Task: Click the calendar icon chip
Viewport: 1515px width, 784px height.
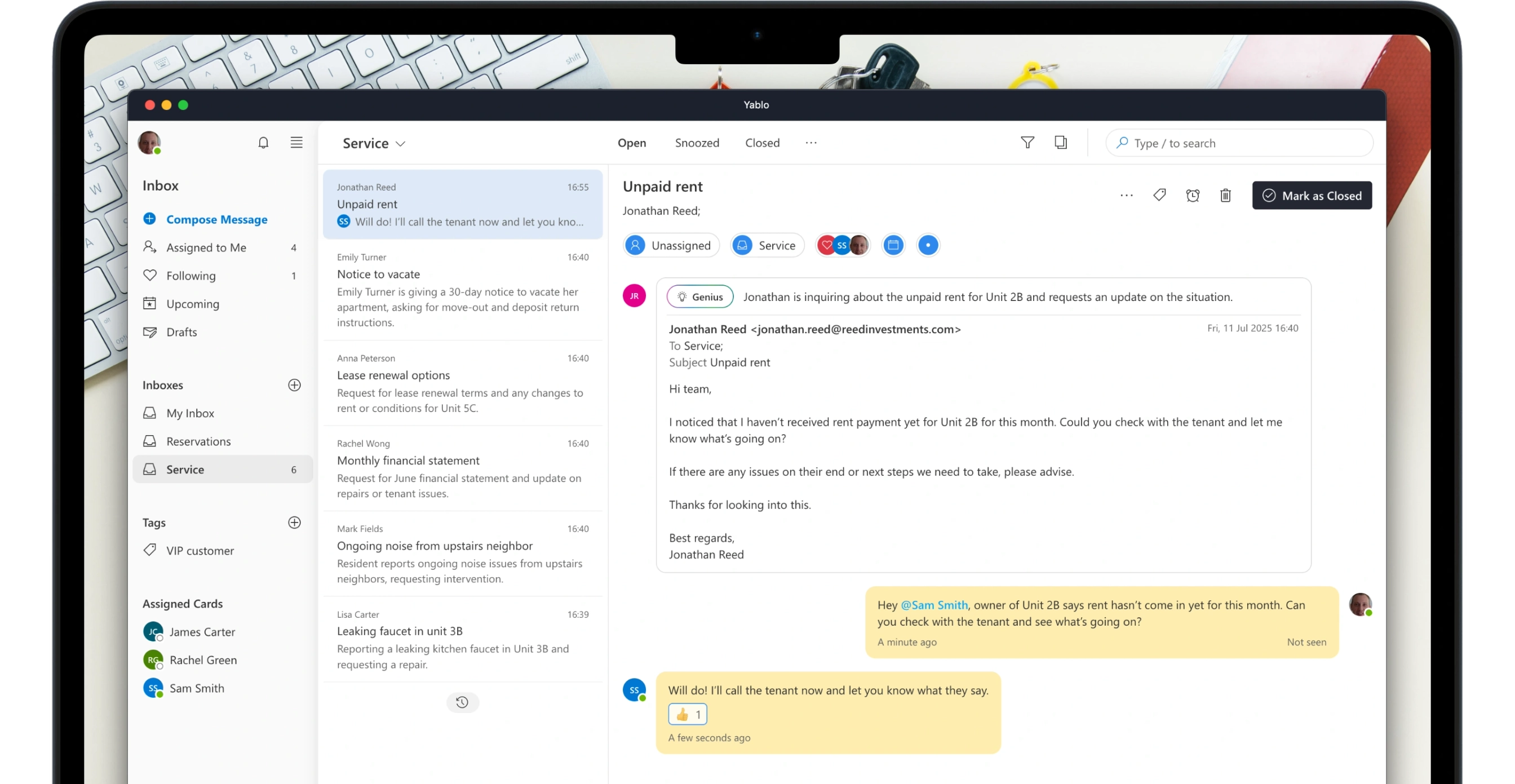Action: click(893, 245)
